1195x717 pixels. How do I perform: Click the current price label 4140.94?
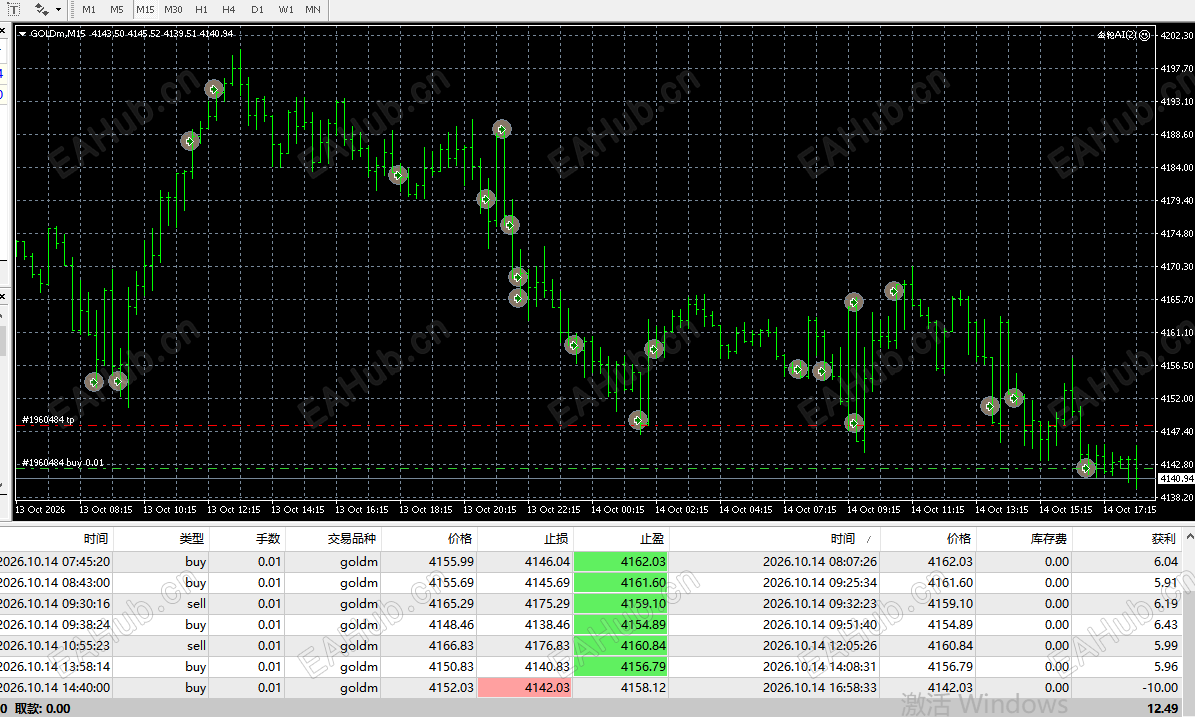[1176, 479]
